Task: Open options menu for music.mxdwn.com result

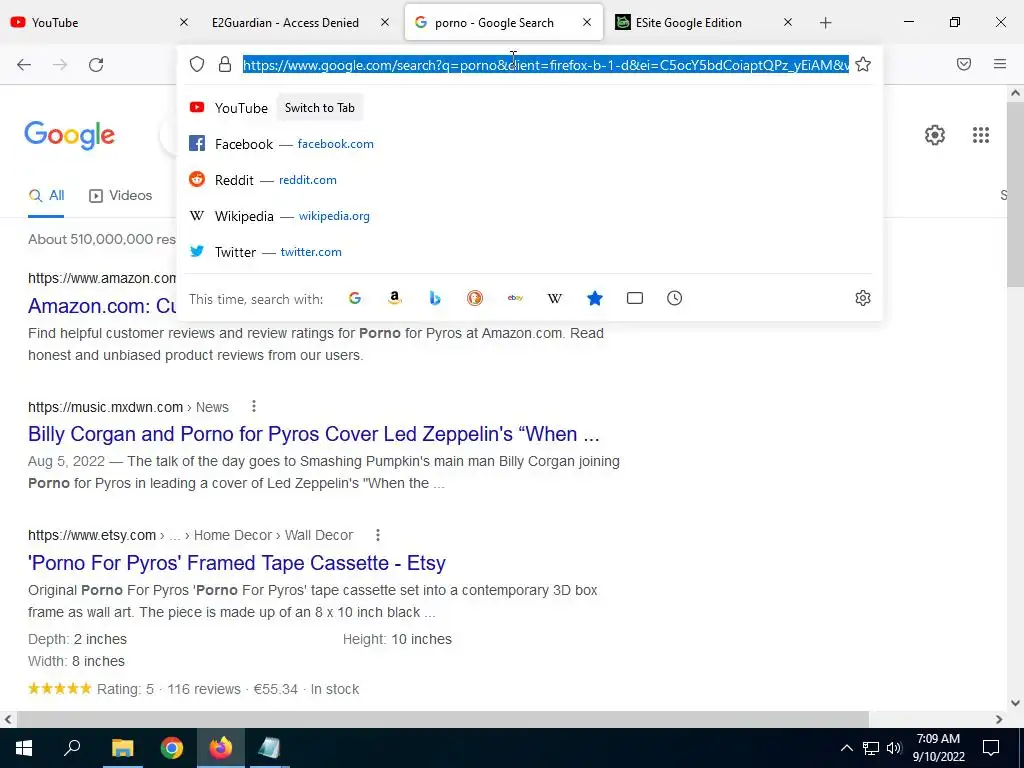Action: [x=253, y=407]
